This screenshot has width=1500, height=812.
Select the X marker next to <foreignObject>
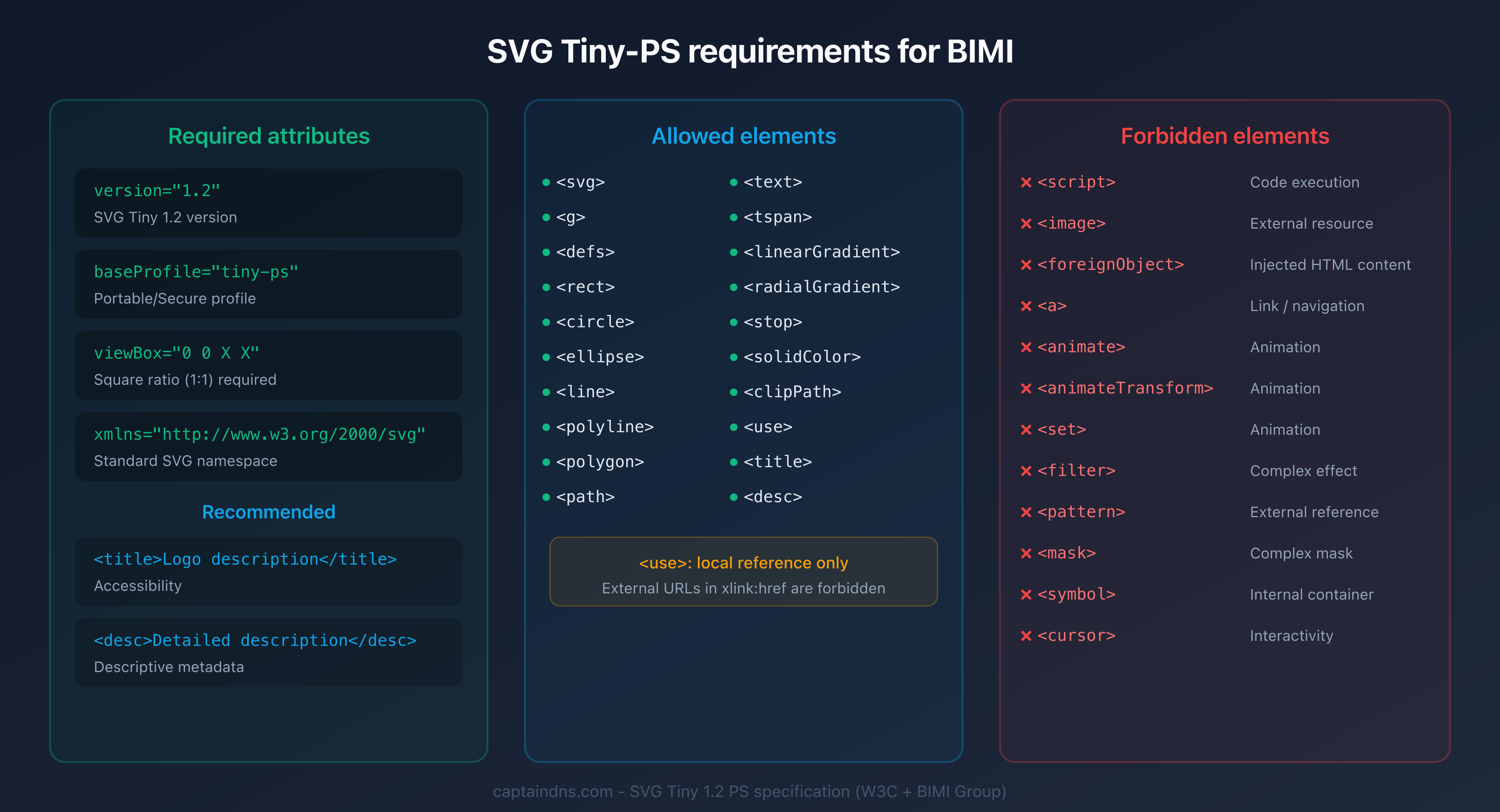pos(1027,264)
